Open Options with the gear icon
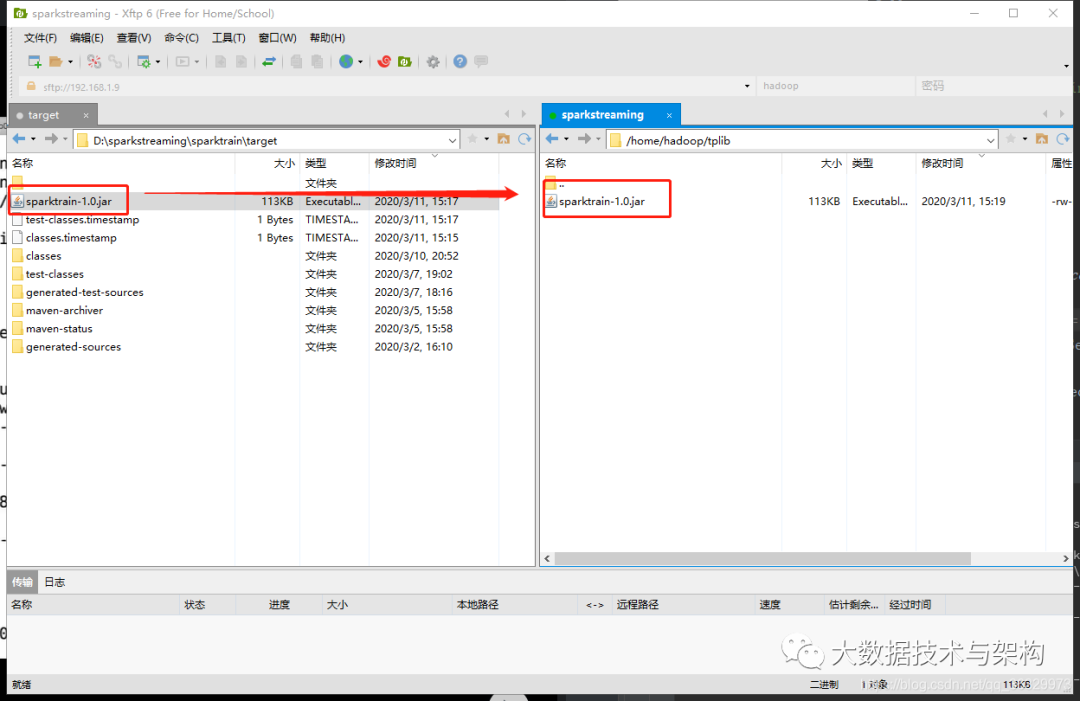This screenshot has width=1080, height=701. click(x=433, y=62)
